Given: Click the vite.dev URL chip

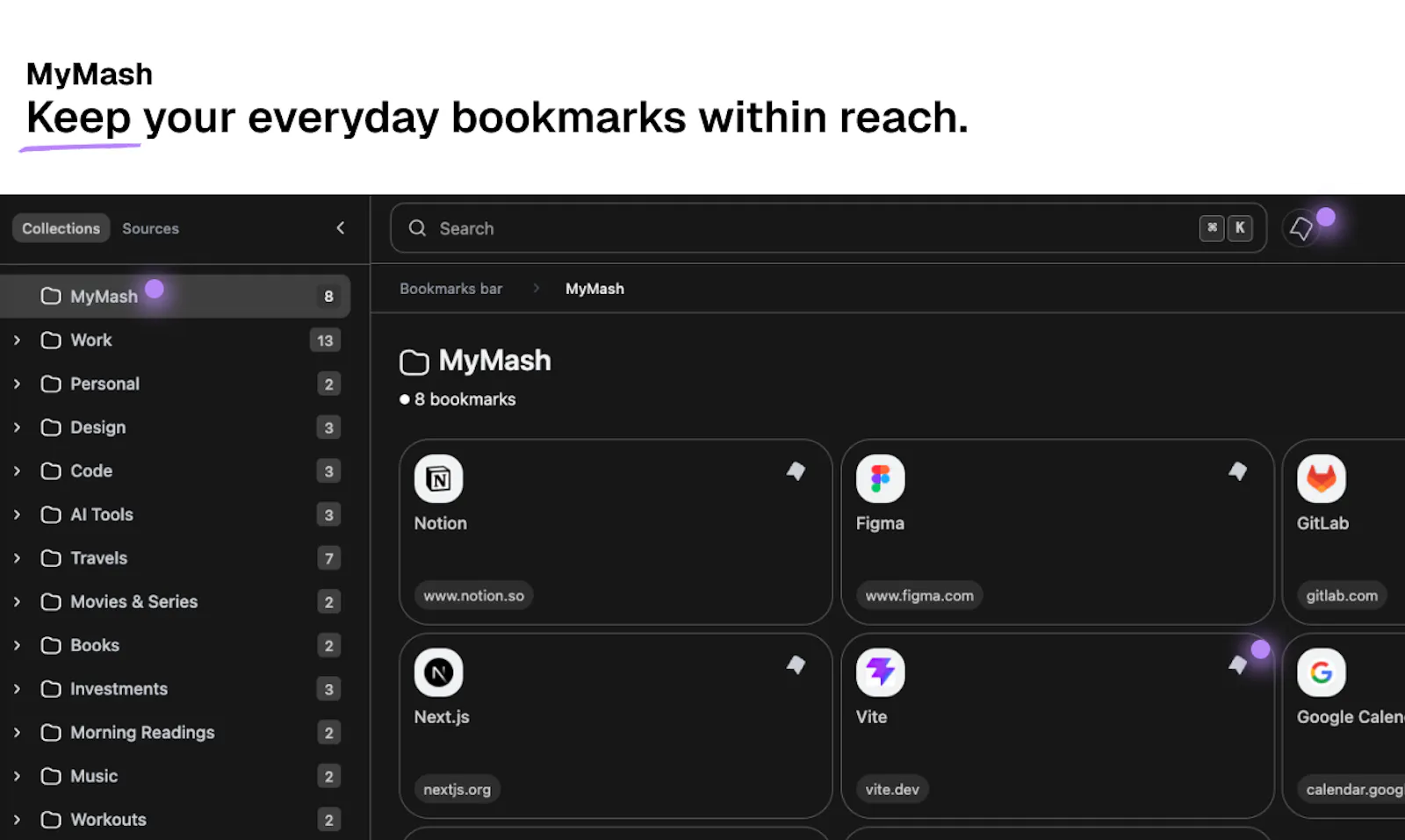Looking at the screenshot, I should click(892, 789).
